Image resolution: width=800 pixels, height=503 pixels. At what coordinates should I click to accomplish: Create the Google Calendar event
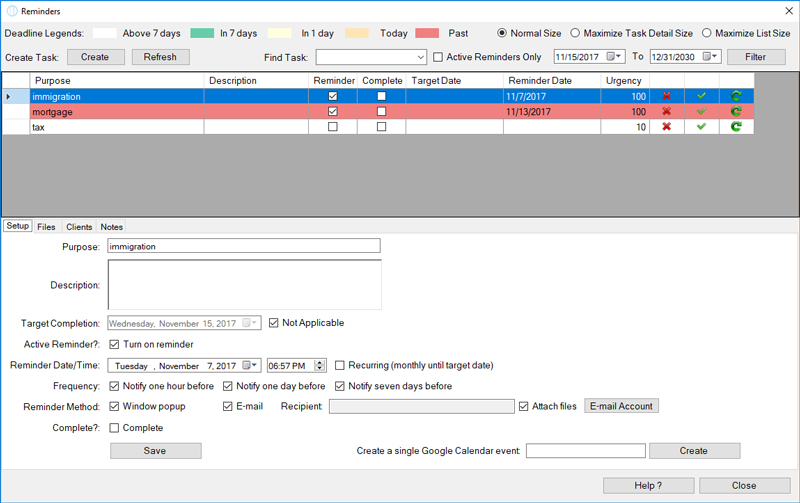coord(694,451)
